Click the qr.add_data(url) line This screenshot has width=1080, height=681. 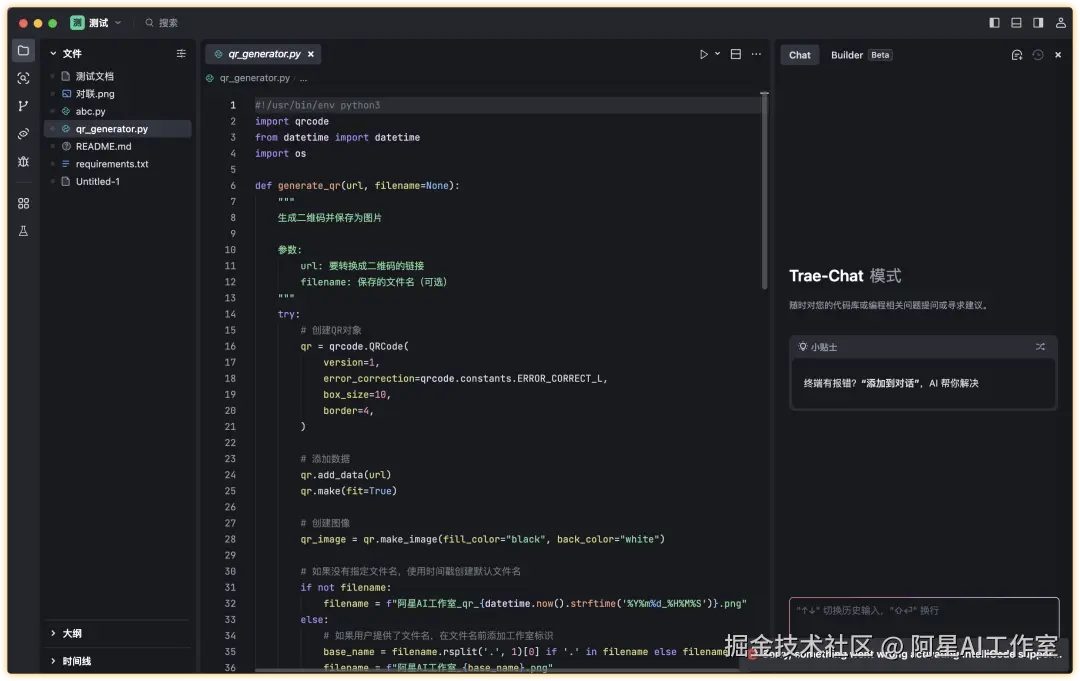(345, 475)
